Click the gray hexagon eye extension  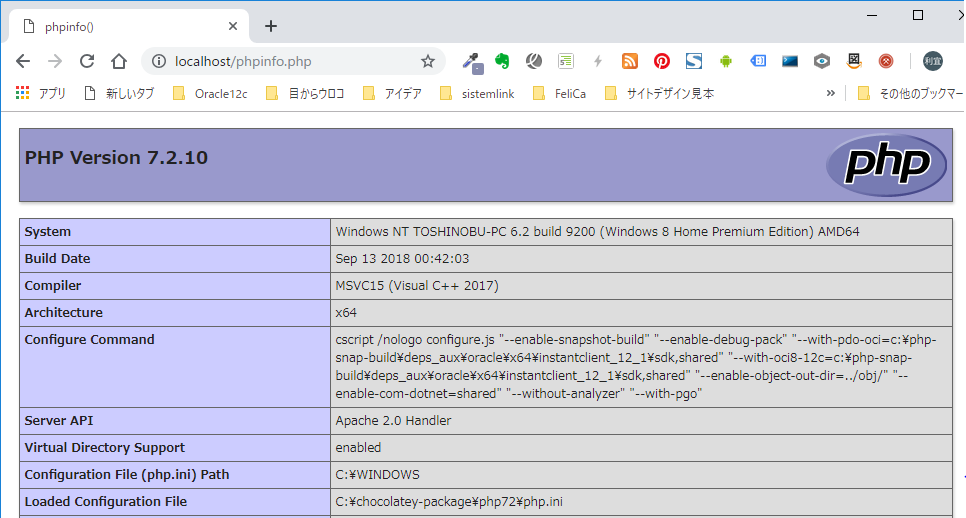tap(822, 61)
